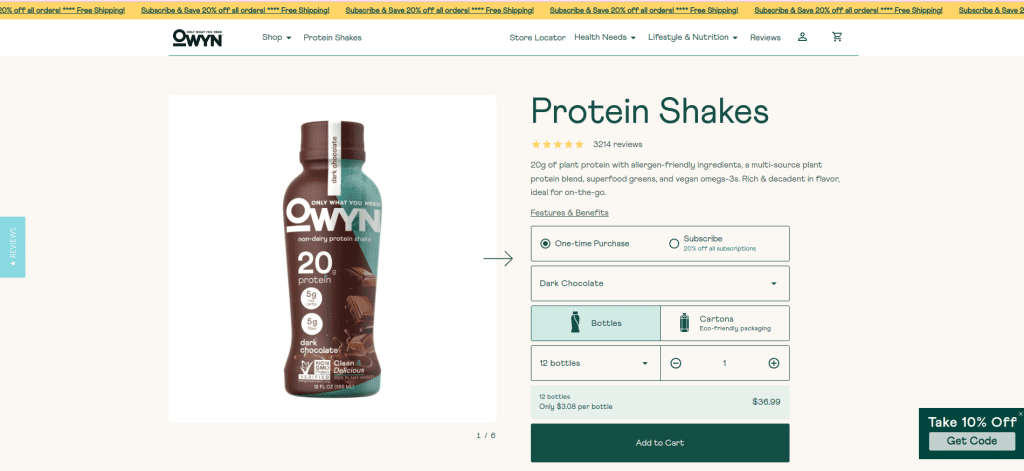Open the Reviews side tab
The image size is (1024, 471).
point(12,247)
